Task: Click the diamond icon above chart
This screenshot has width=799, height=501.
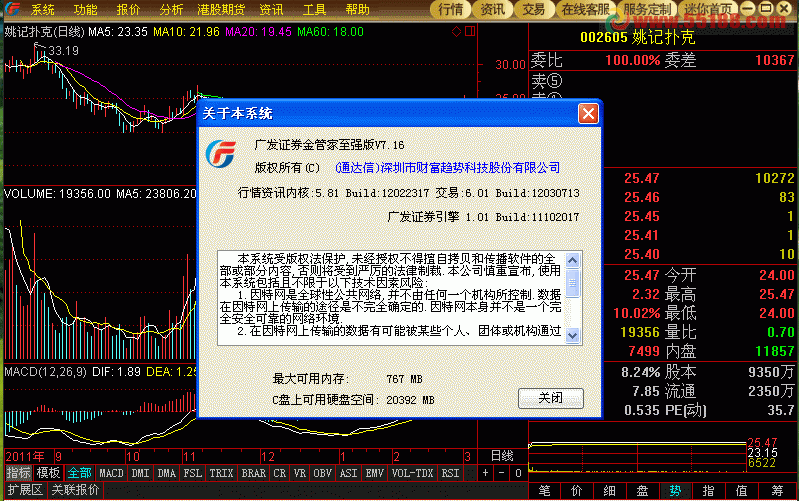Action: (457, 32)
